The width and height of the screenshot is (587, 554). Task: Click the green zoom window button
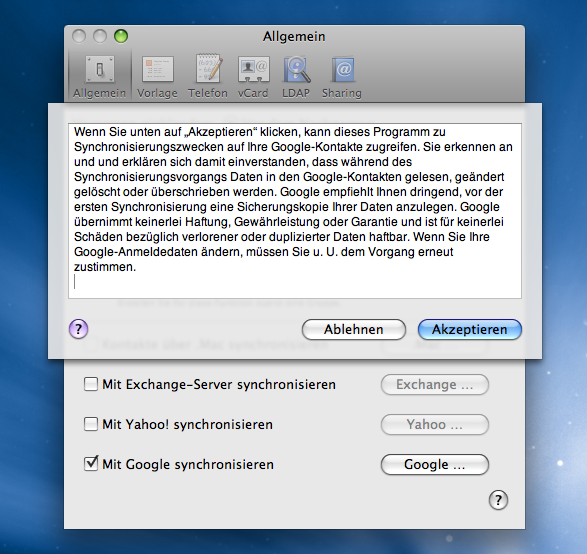[121, 36]
